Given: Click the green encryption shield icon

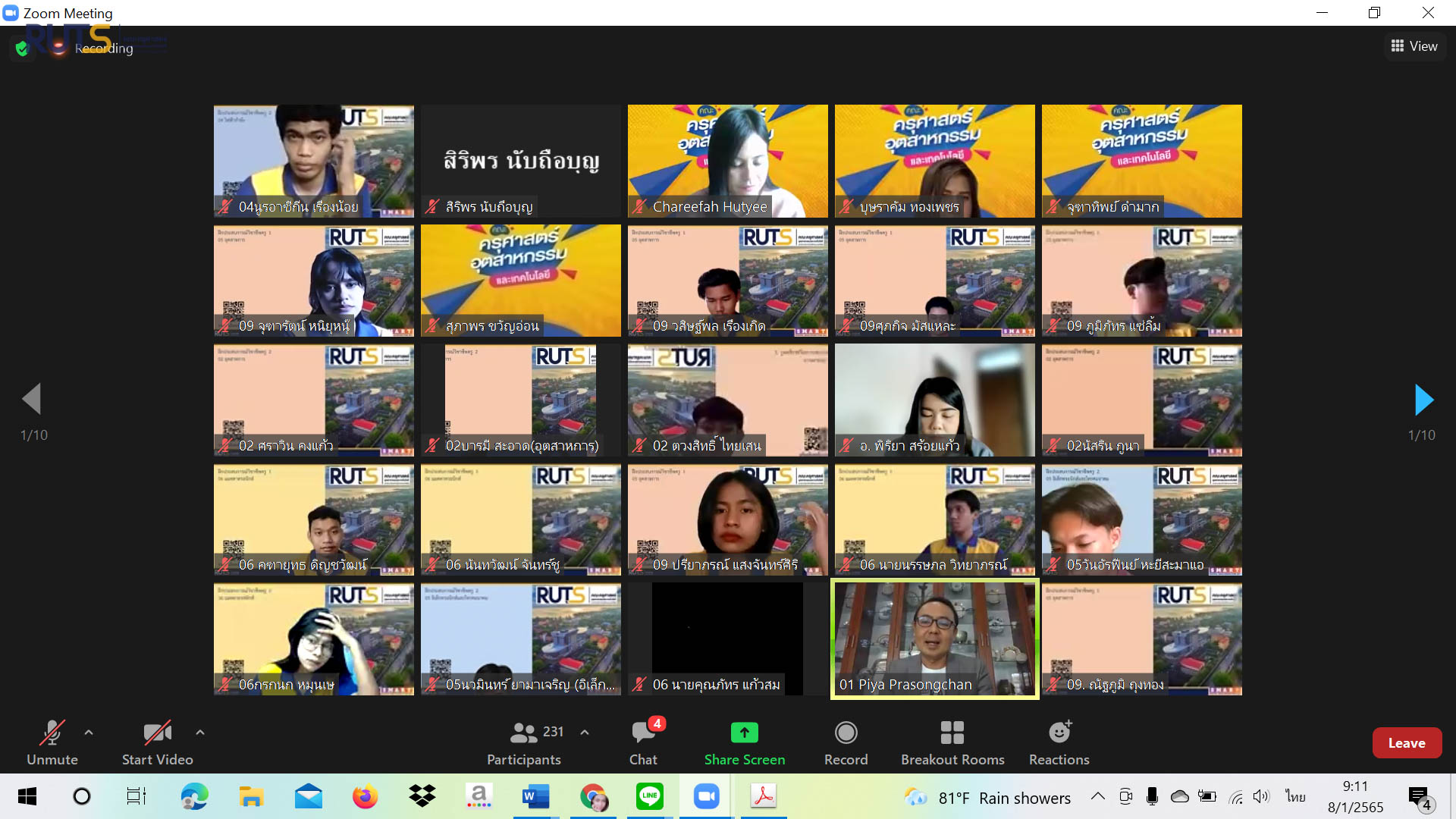Looking at the screenshot, I should (x=22, y=49).
